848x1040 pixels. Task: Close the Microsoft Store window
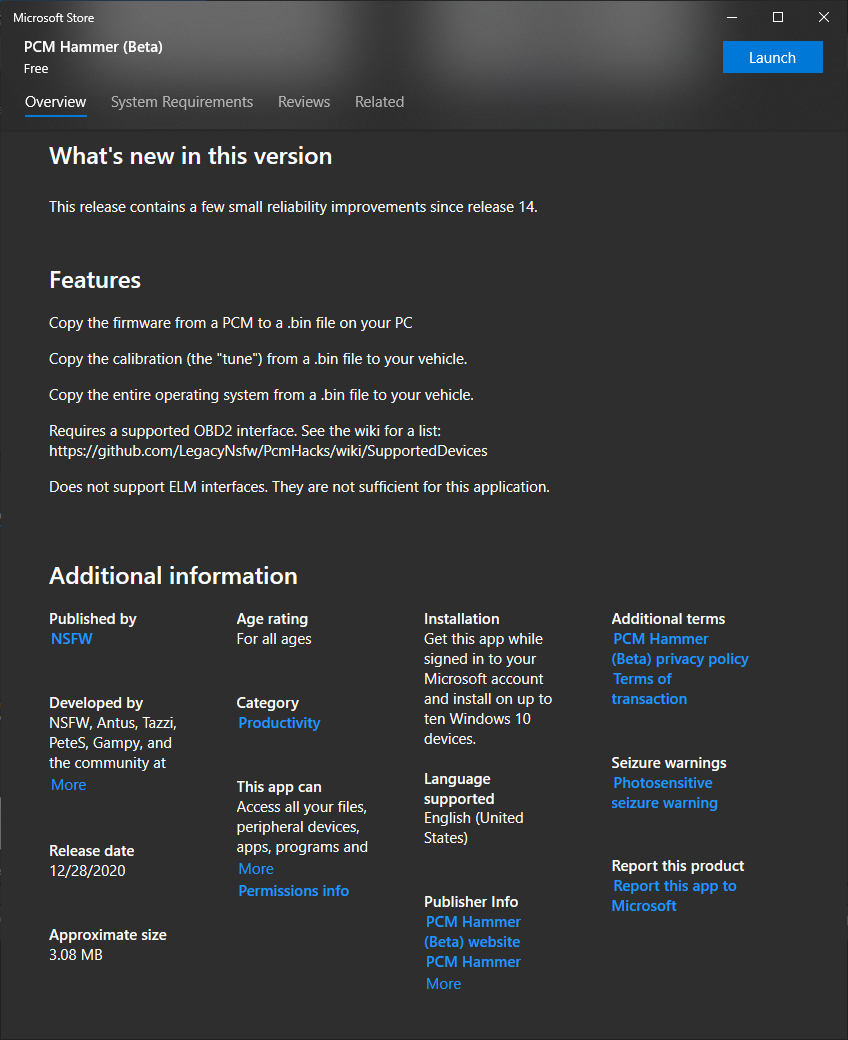click(823, 17)
